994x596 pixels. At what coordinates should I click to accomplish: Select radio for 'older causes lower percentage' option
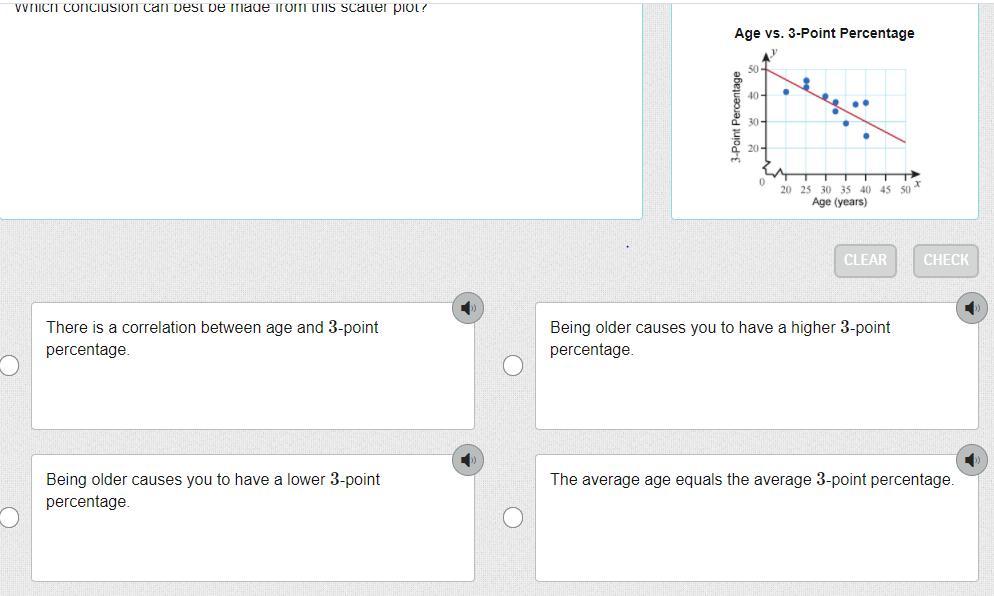tap(9, 517)
